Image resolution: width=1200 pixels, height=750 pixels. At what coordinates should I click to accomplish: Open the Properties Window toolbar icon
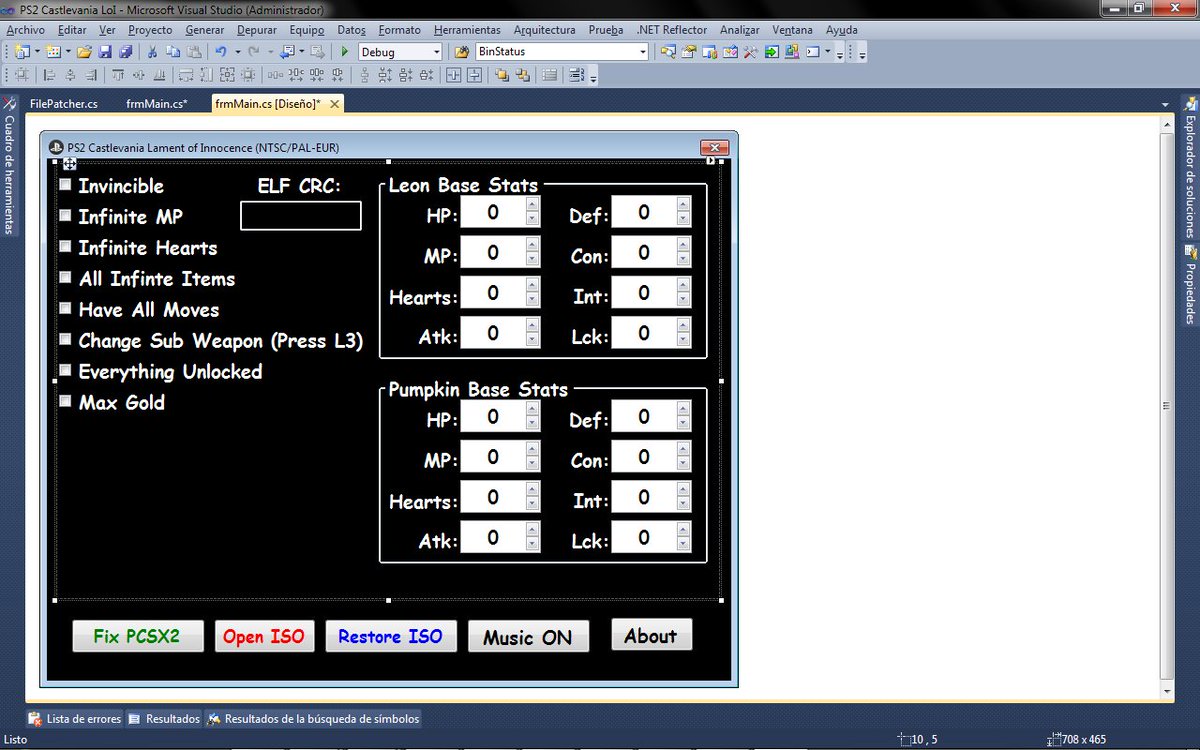tap(688, 51)
